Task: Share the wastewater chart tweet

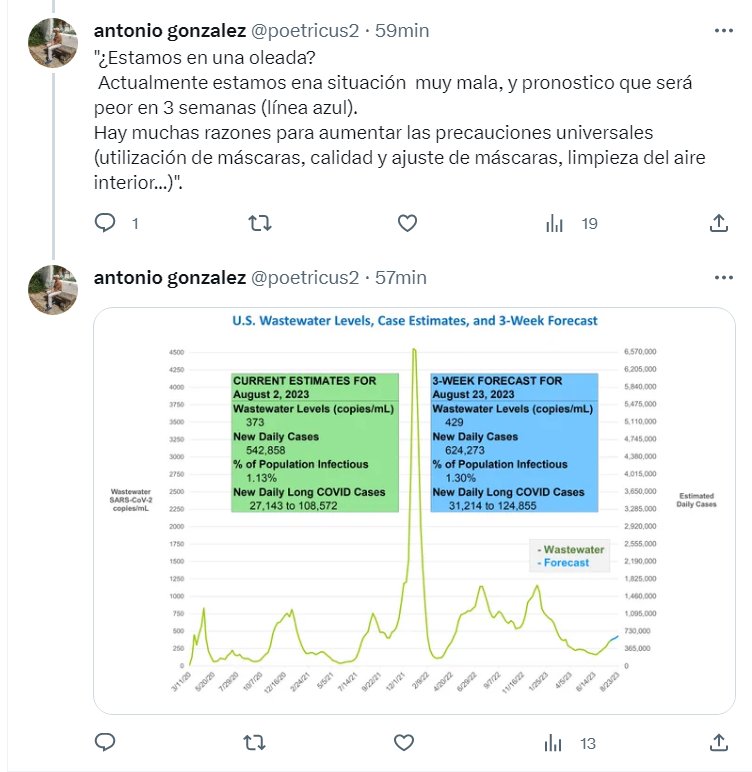Action: [x=718, y=742]
